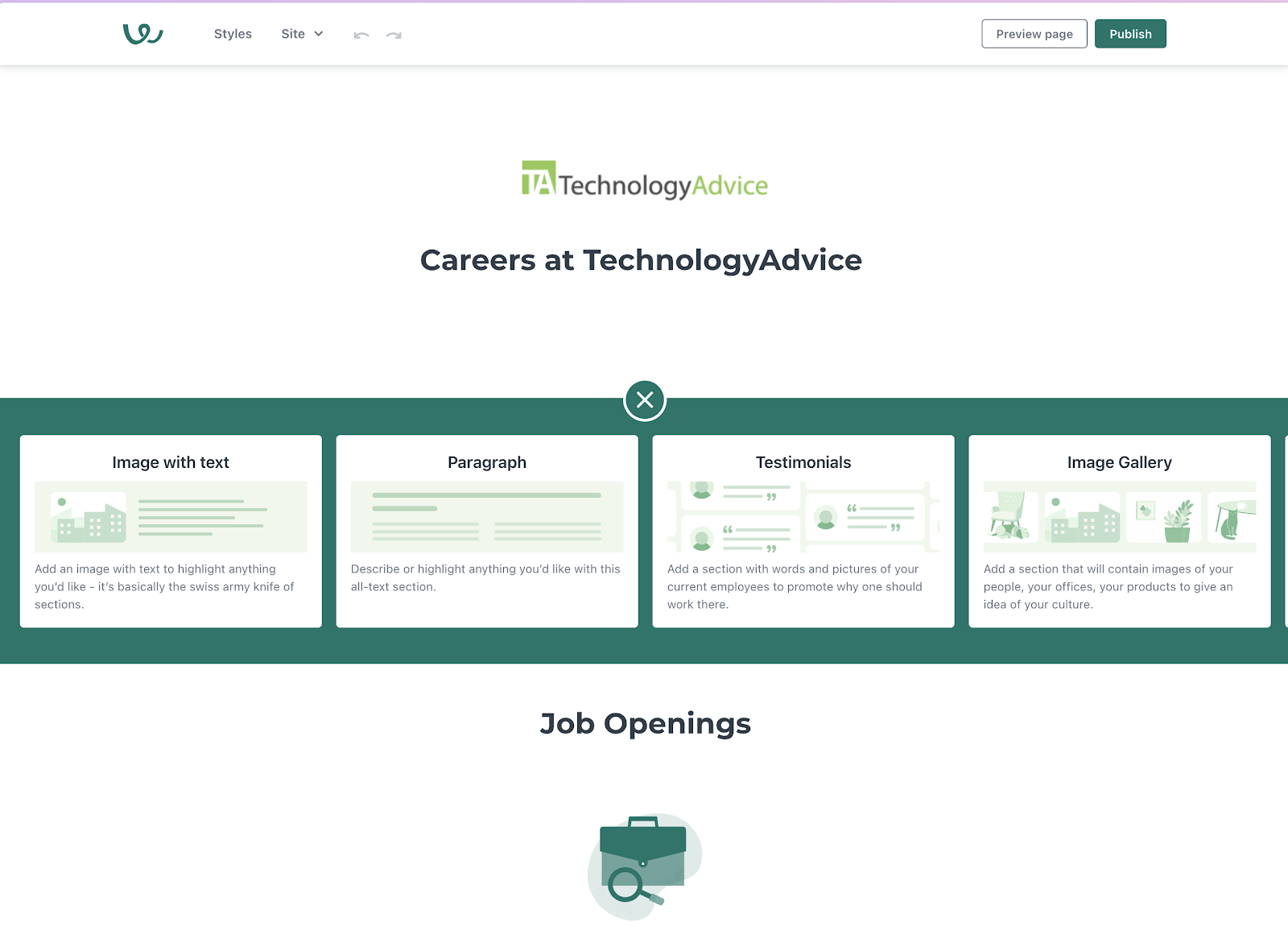
Task: Edit the Careers at TechnologyAdvice heading
Action: point(641,260)
